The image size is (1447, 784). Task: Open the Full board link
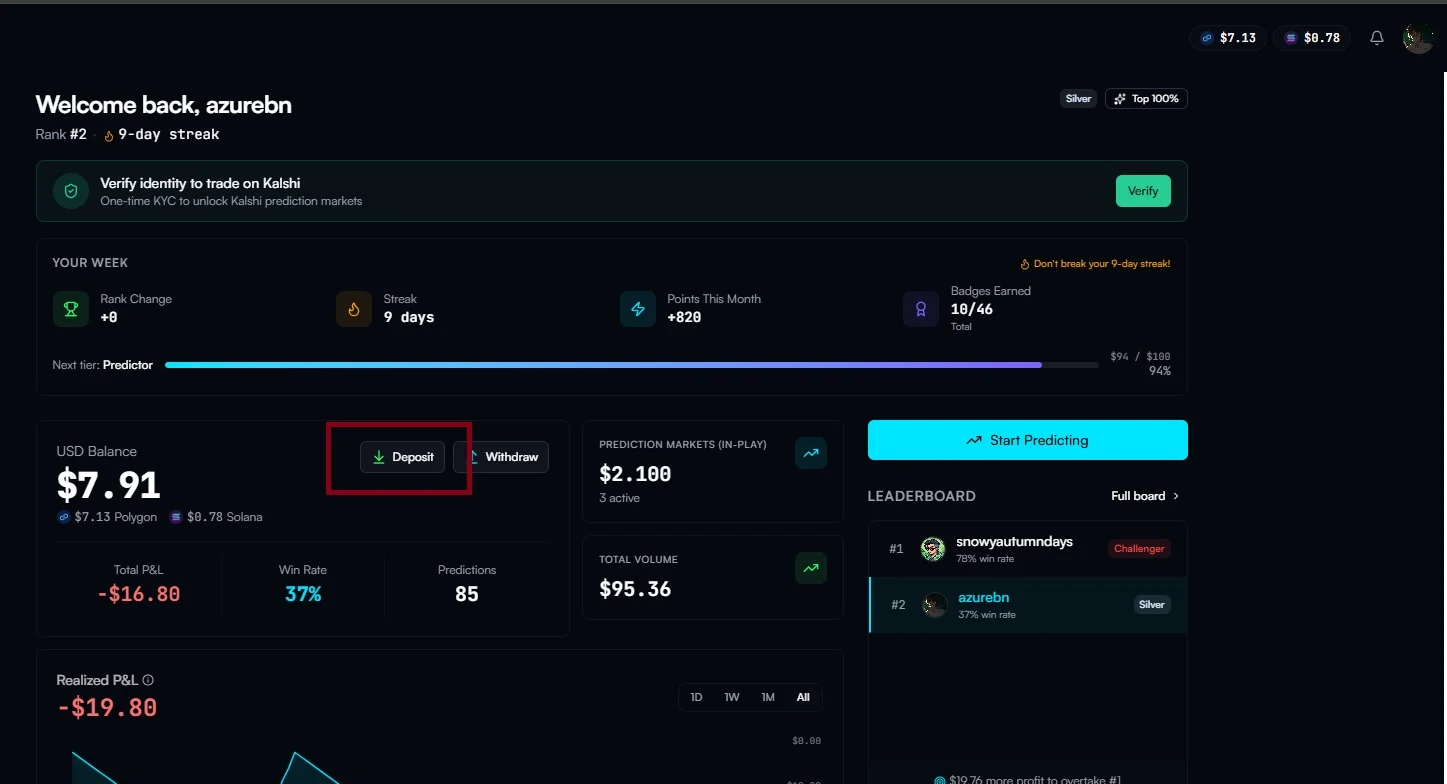click(1145, 496)
